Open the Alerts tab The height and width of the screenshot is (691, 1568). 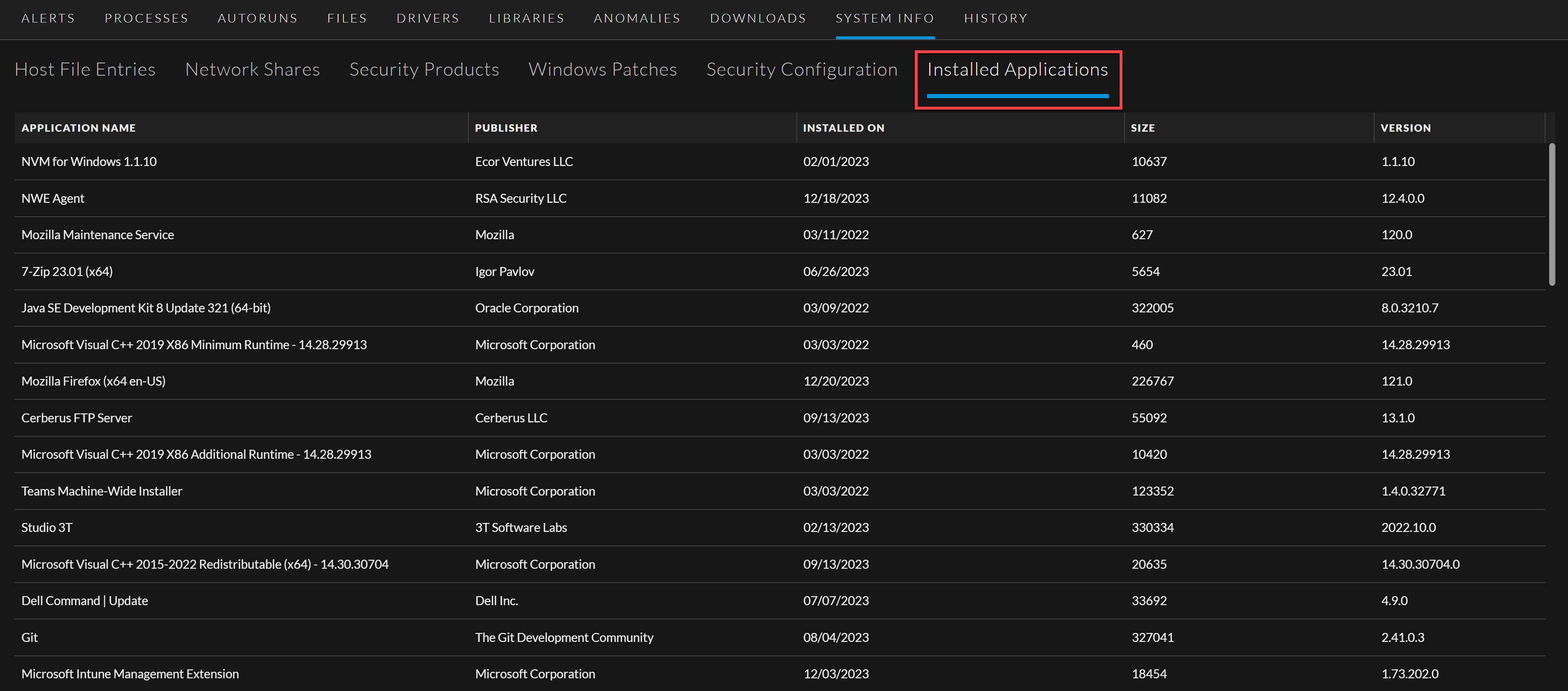point(48,18)
